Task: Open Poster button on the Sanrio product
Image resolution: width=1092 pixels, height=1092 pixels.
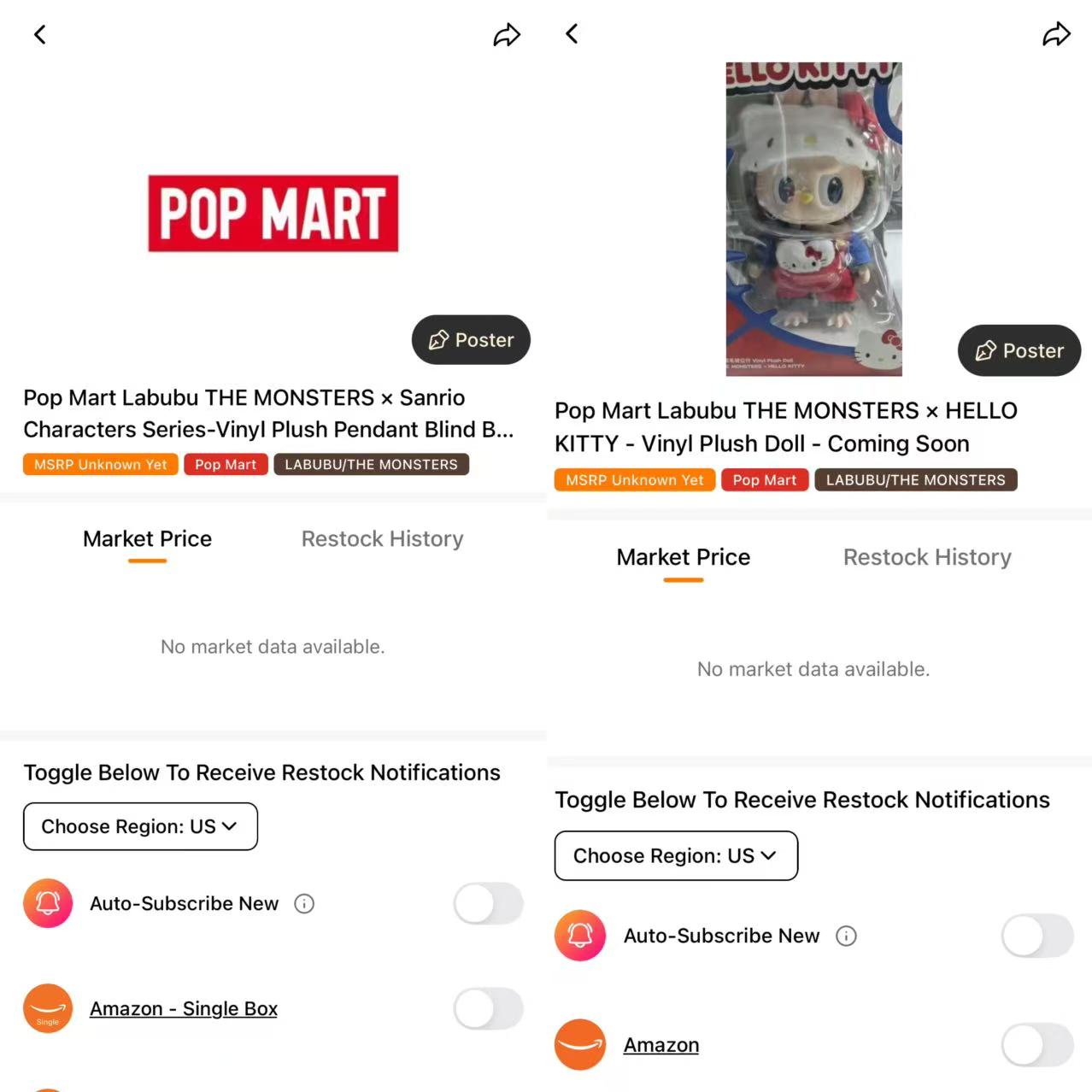Action: (x=471, y=340)
